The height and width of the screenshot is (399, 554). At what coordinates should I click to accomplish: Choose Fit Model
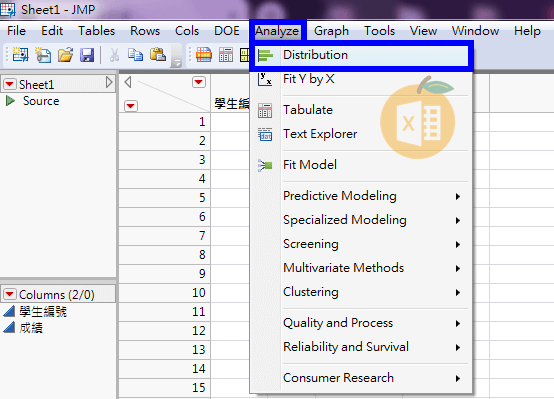(361, 165)
